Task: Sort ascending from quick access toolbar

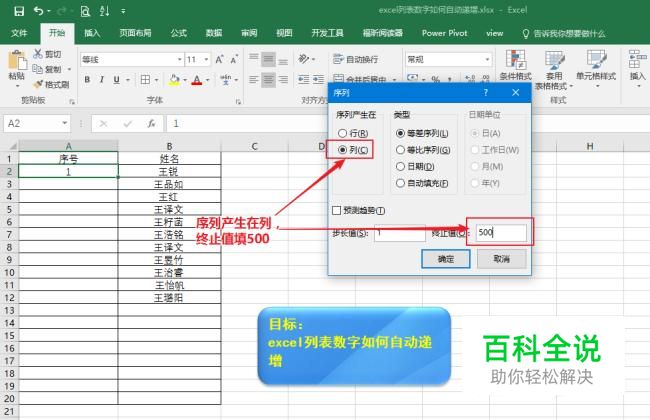Action: tap(104, 11)
